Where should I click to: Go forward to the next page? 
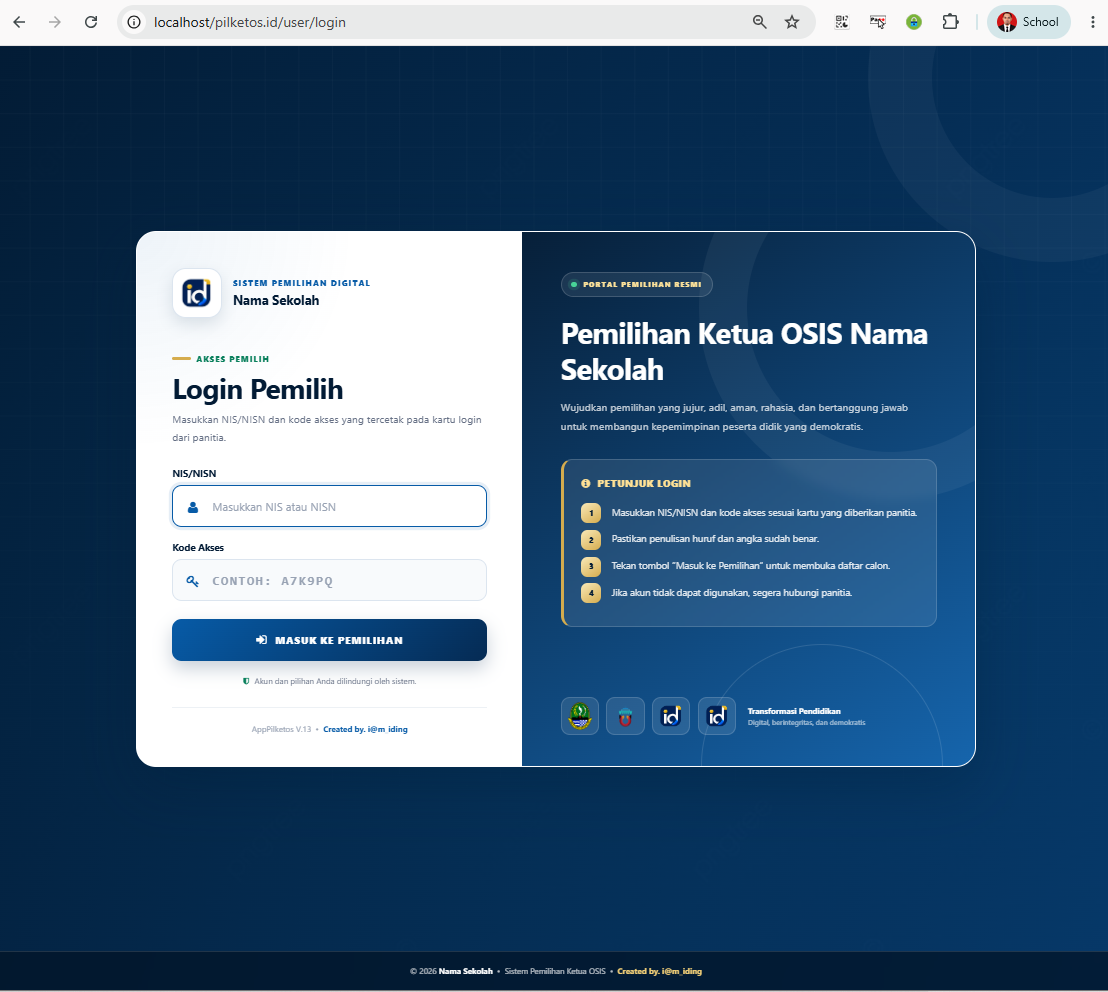(x=54, y=22)
